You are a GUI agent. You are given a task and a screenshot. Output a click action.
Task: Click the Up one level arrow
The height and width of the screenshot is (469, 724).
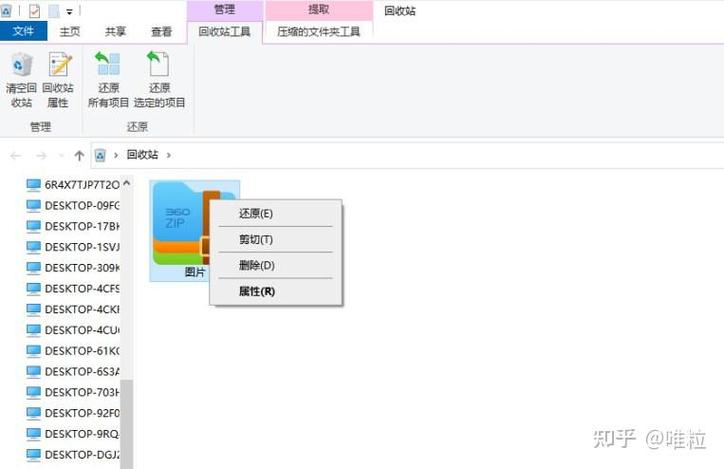tap(79, 156)
